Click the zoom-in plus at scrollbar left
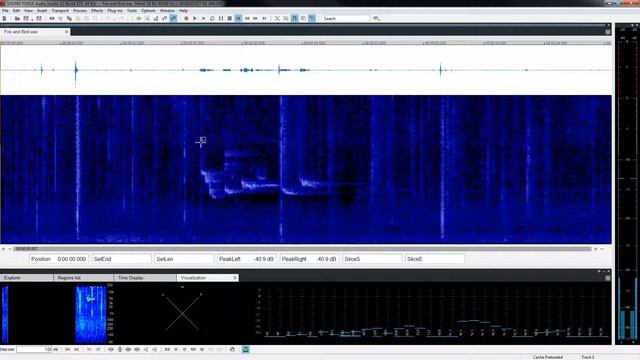Image resolution: width=640 pixels, height=360 pixels. tap(3, 249)
